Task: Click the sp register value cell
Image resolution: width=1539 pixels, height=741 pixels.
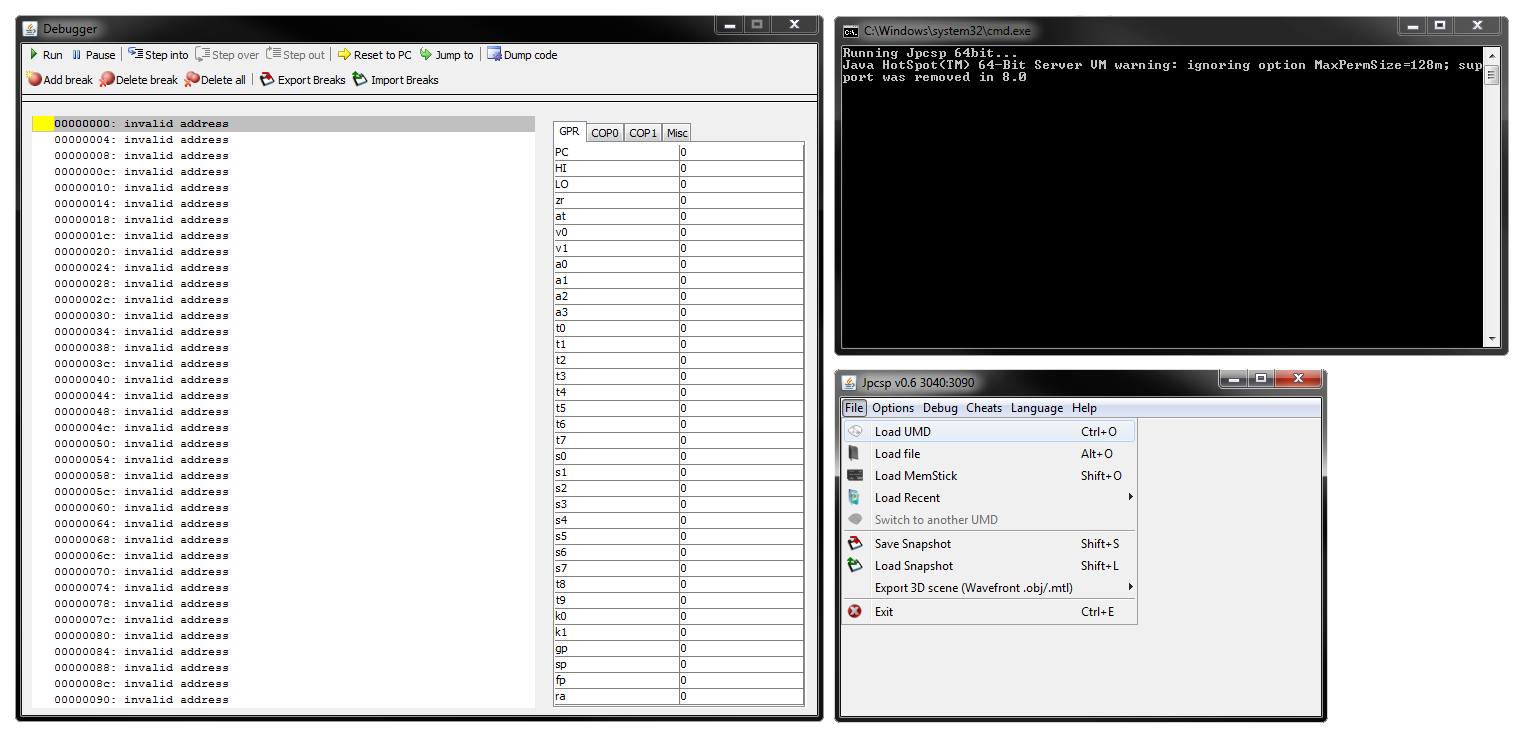Action: point(741,664)
